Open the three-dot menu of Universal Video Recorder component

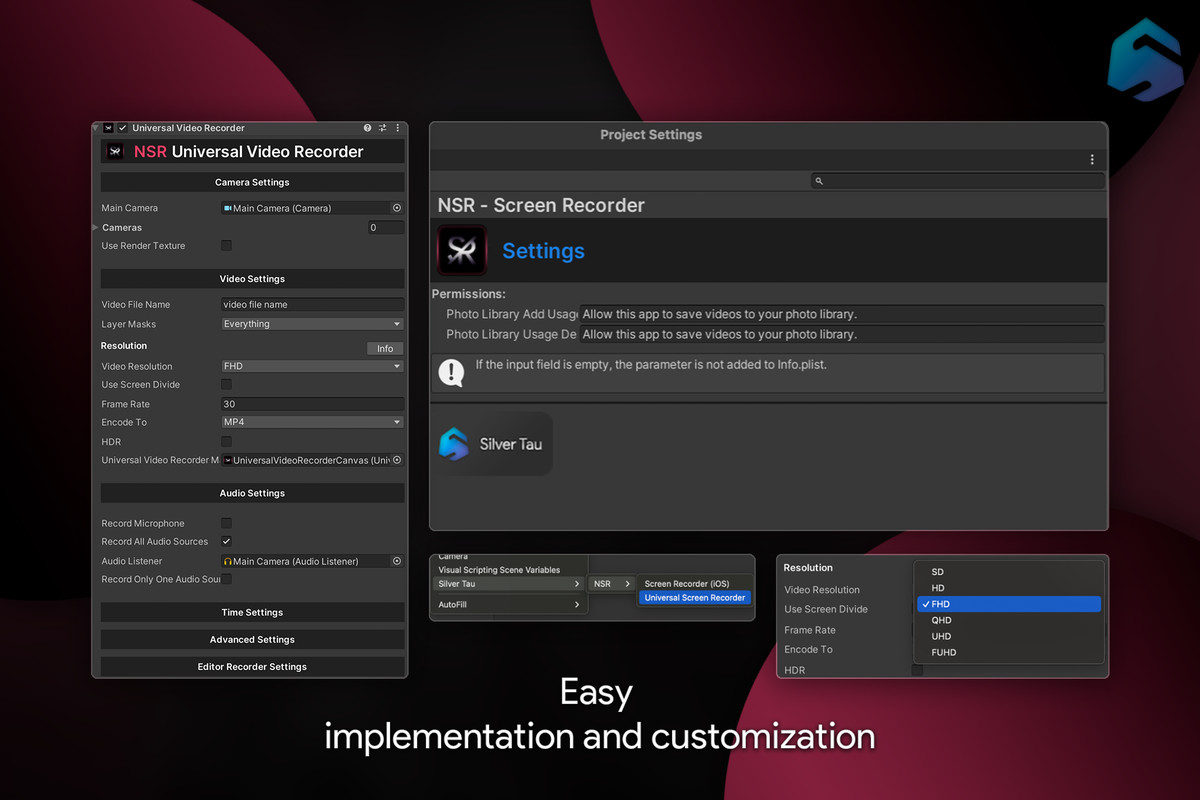coord(397,128)
